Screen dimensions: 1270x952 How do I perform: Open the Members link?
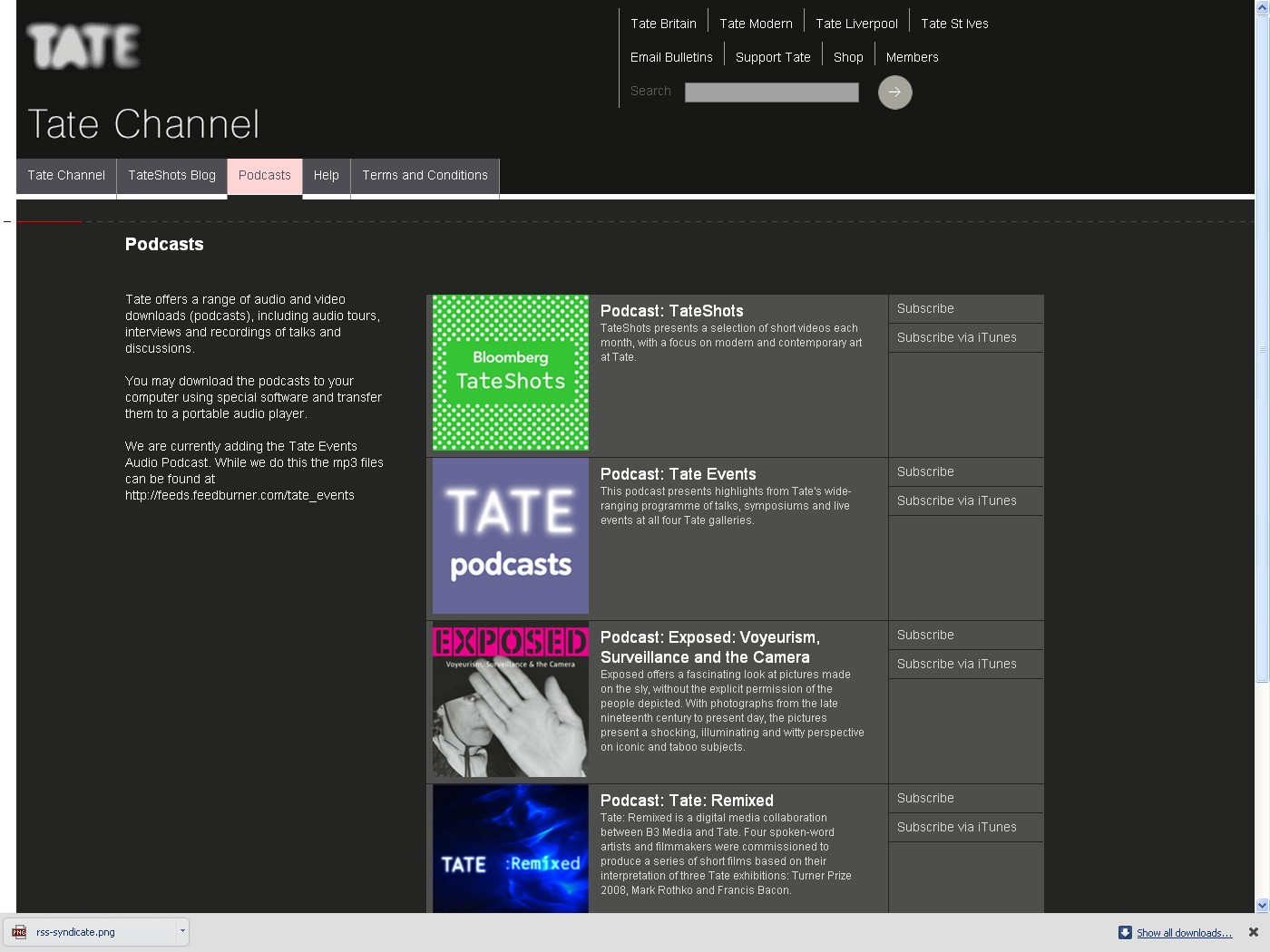pos(913,57)
